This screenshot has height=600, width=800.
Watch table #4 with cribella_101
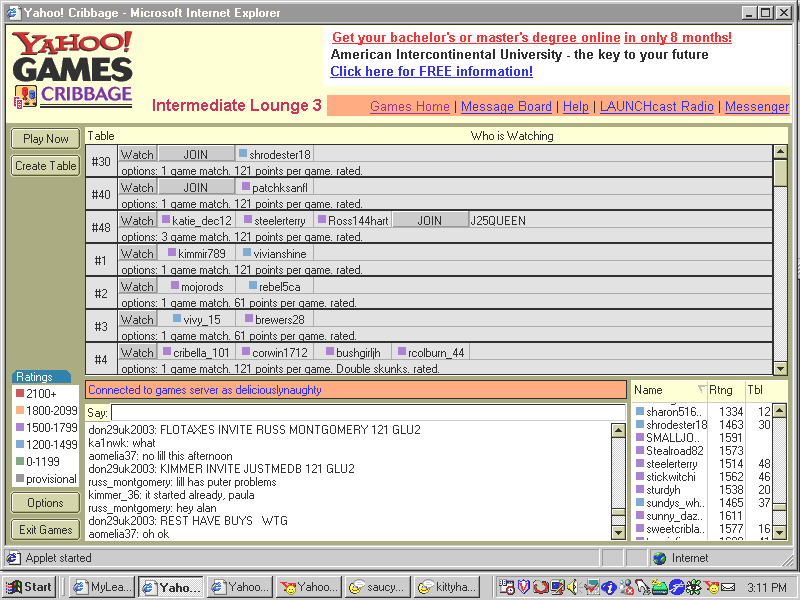click(x=137, y=353)
